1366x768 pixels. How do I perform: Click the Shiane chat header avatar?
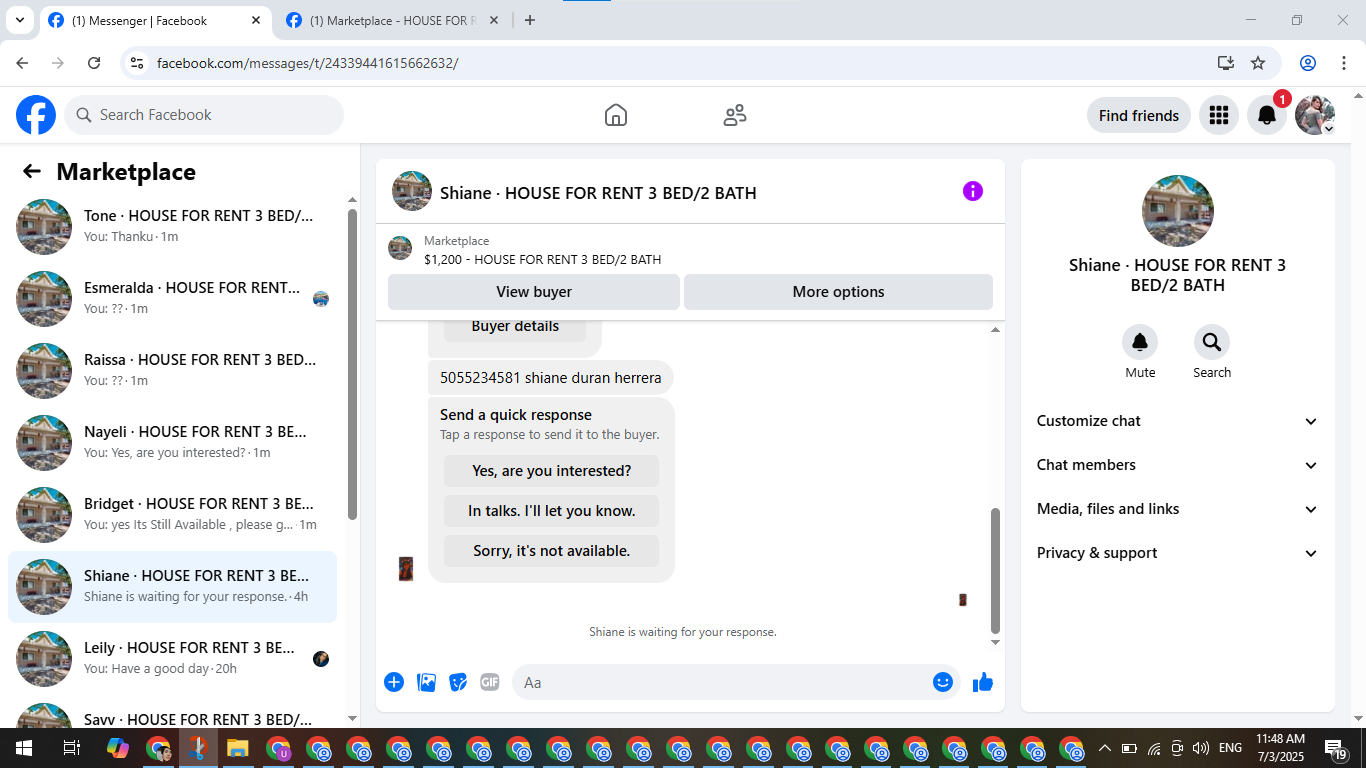(412, 191)
